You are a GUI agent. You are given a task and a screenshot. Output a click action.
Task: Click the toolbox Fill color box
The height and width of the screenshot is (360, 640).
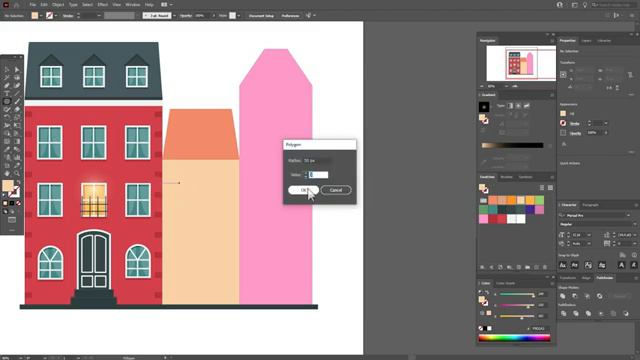point(7,186)
